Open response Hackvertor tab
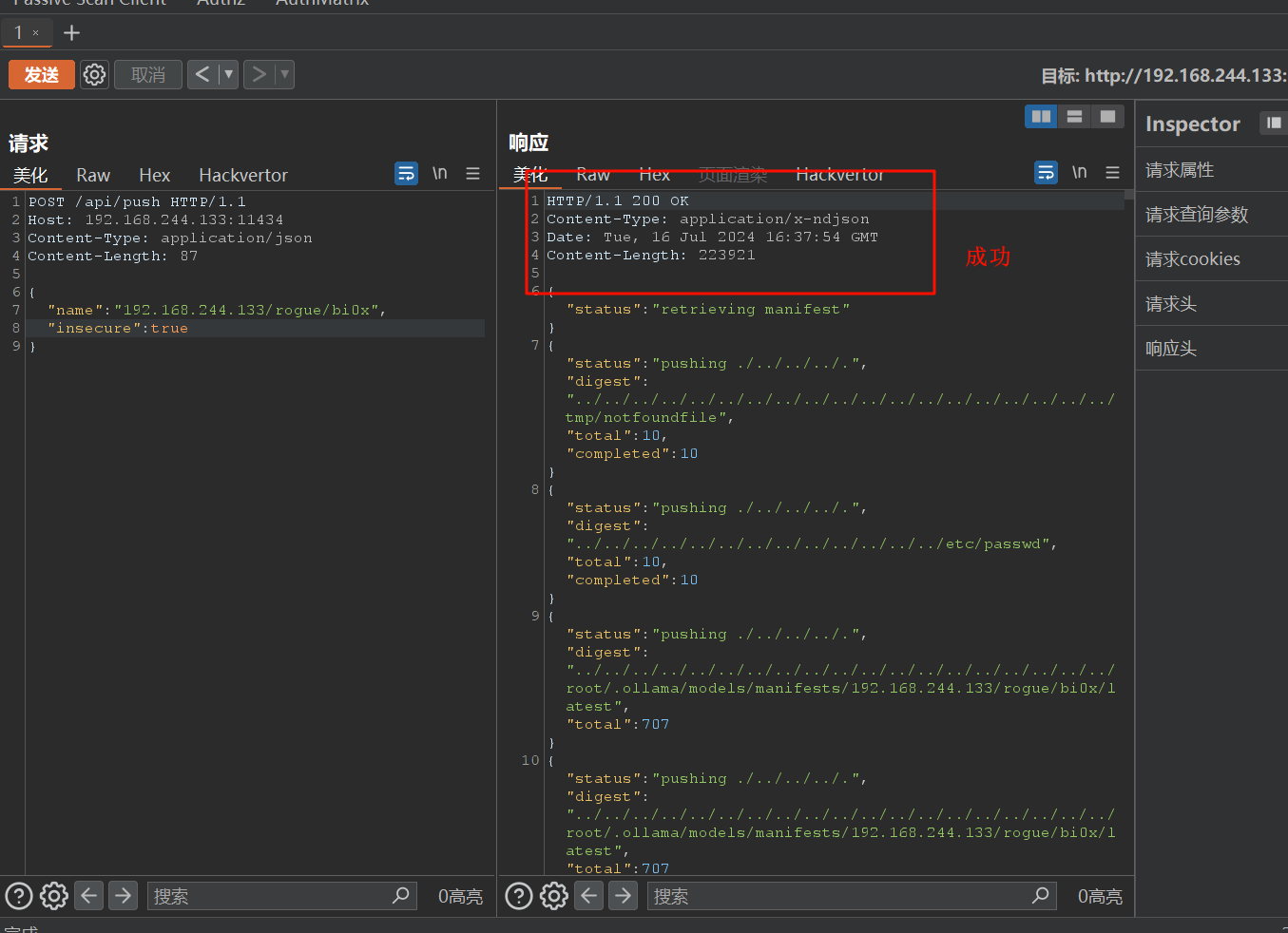Viewport: 1288px width, 933px height. (840, 175)
